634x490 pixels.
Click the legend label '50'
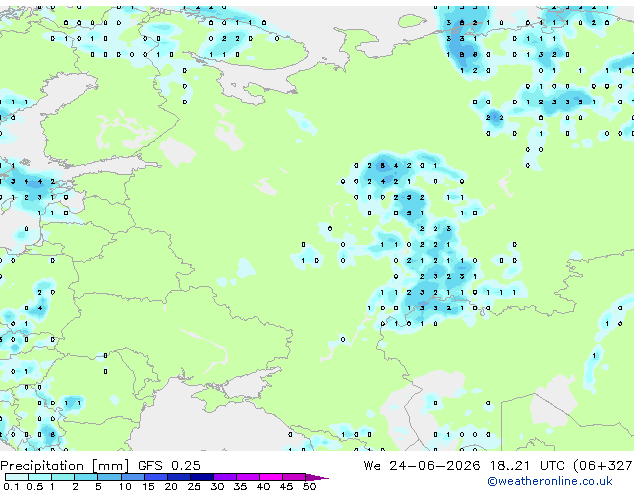309,486
